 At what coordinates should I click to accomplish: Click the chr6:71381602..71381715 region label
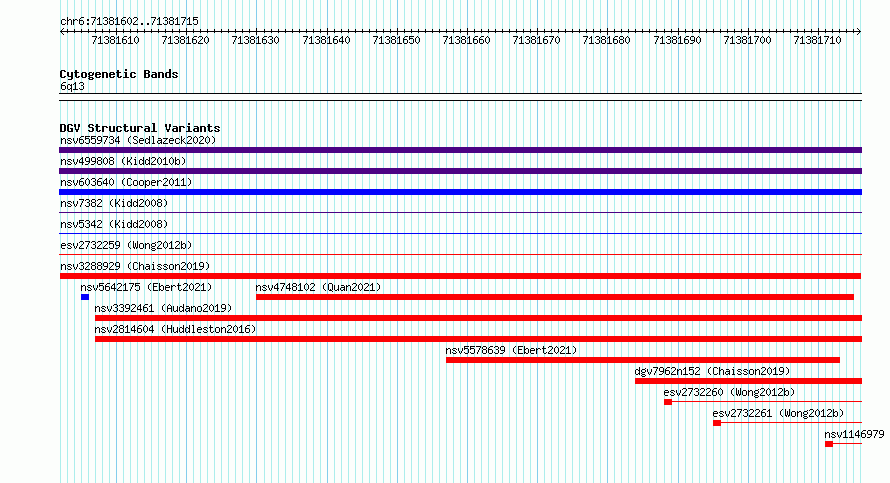(x=129, y=21)
